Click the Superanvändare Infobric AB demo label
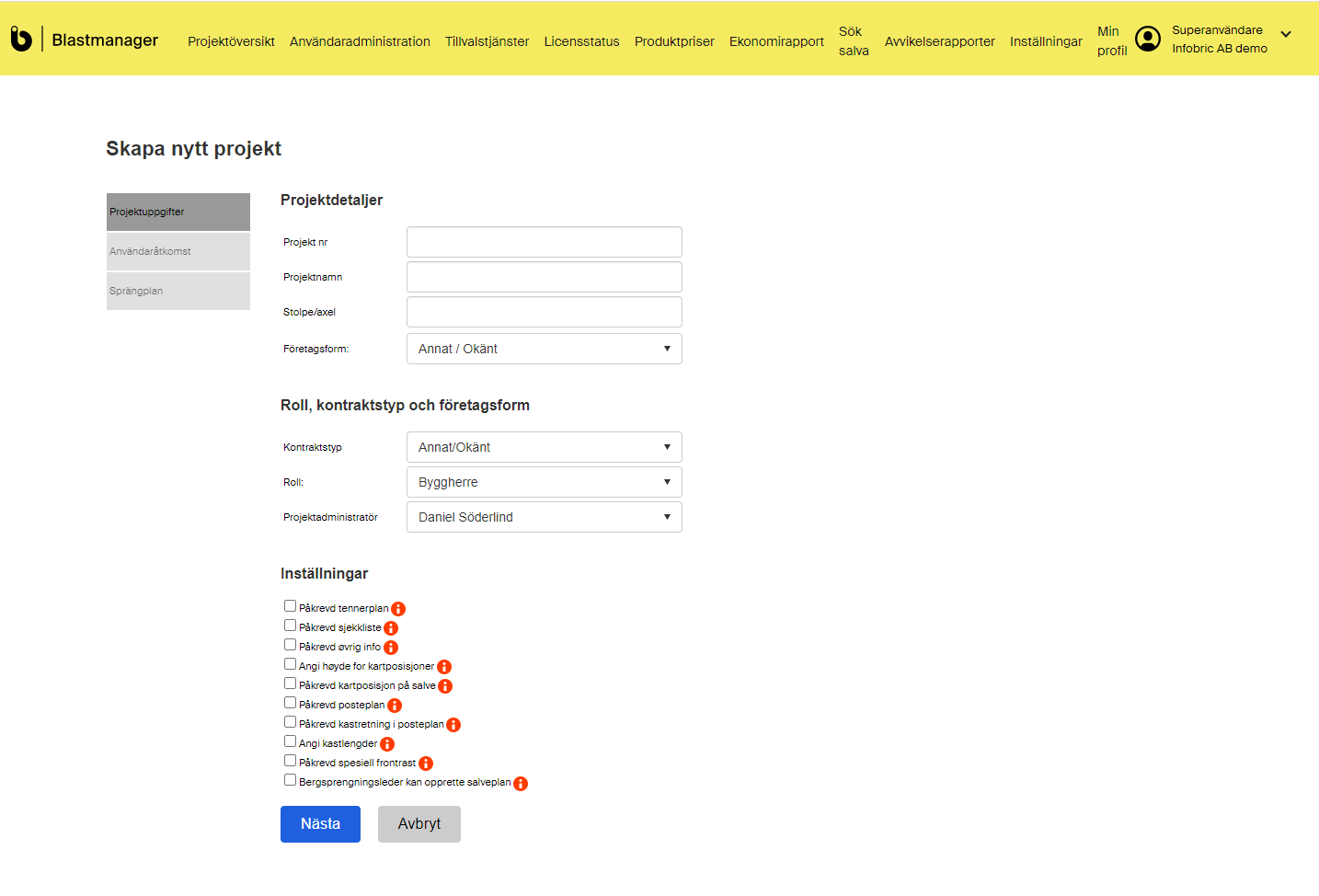The width and height of the screenshot is (1319, 896). tap(1220, 40)
